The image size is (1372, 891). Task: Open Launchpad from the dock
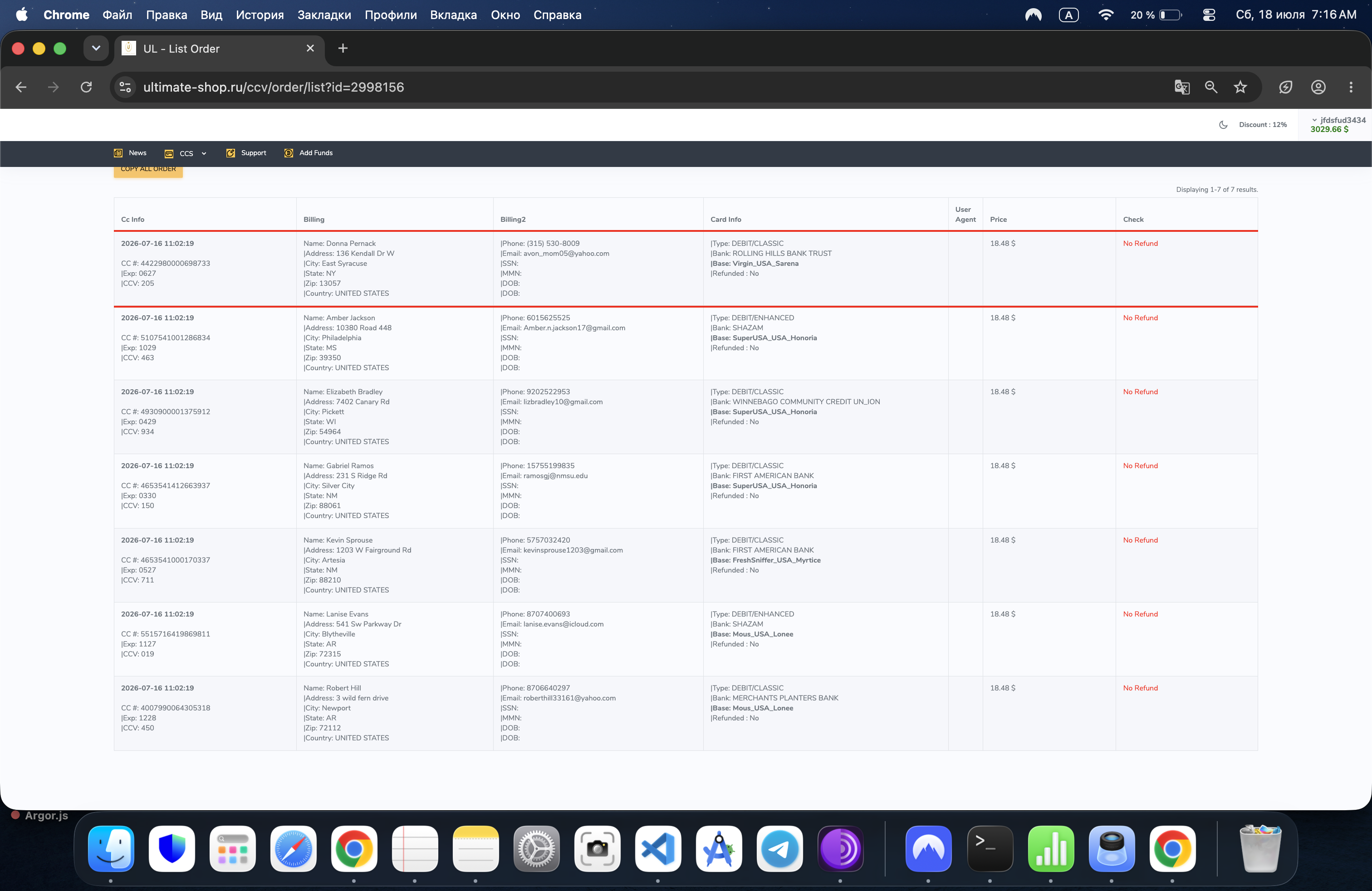(x=232, y=848)
